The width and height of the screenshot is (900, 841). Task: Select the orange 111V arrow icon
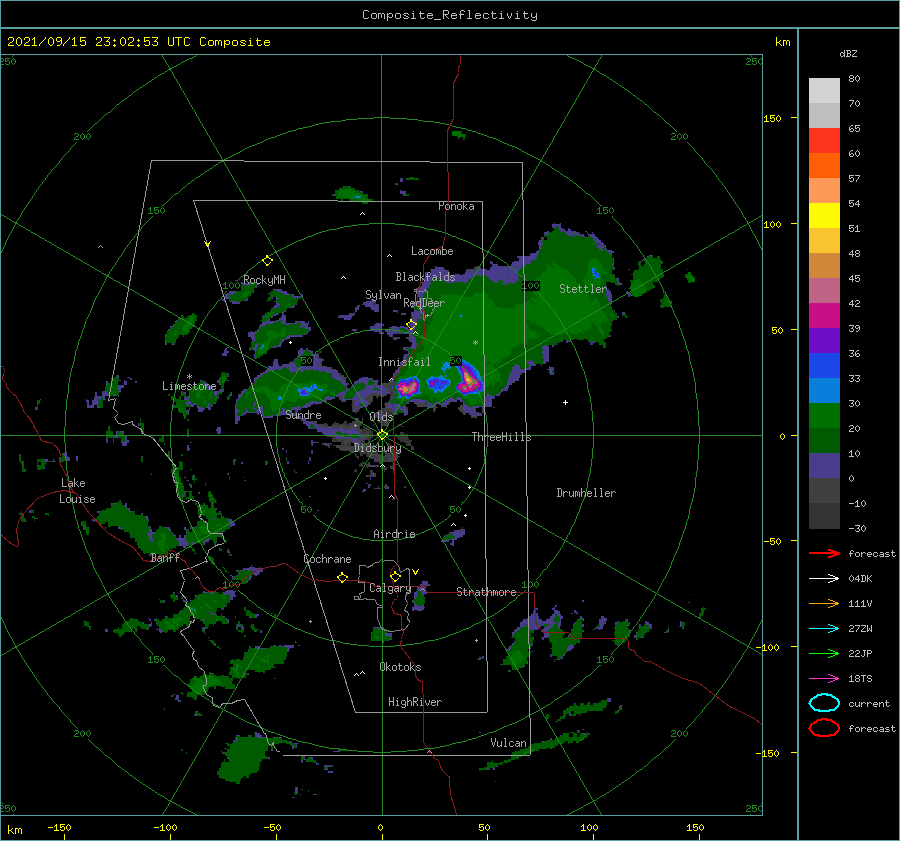point(824,603)
